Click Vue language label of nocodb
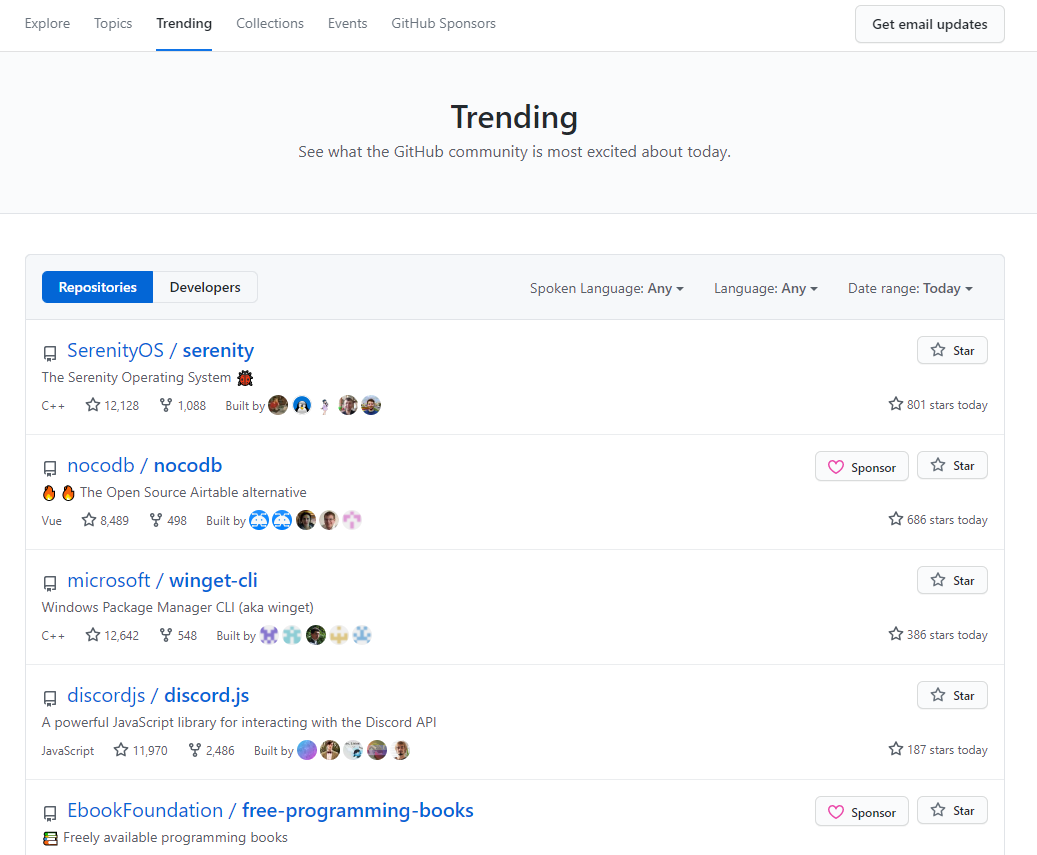 point(52,521)
